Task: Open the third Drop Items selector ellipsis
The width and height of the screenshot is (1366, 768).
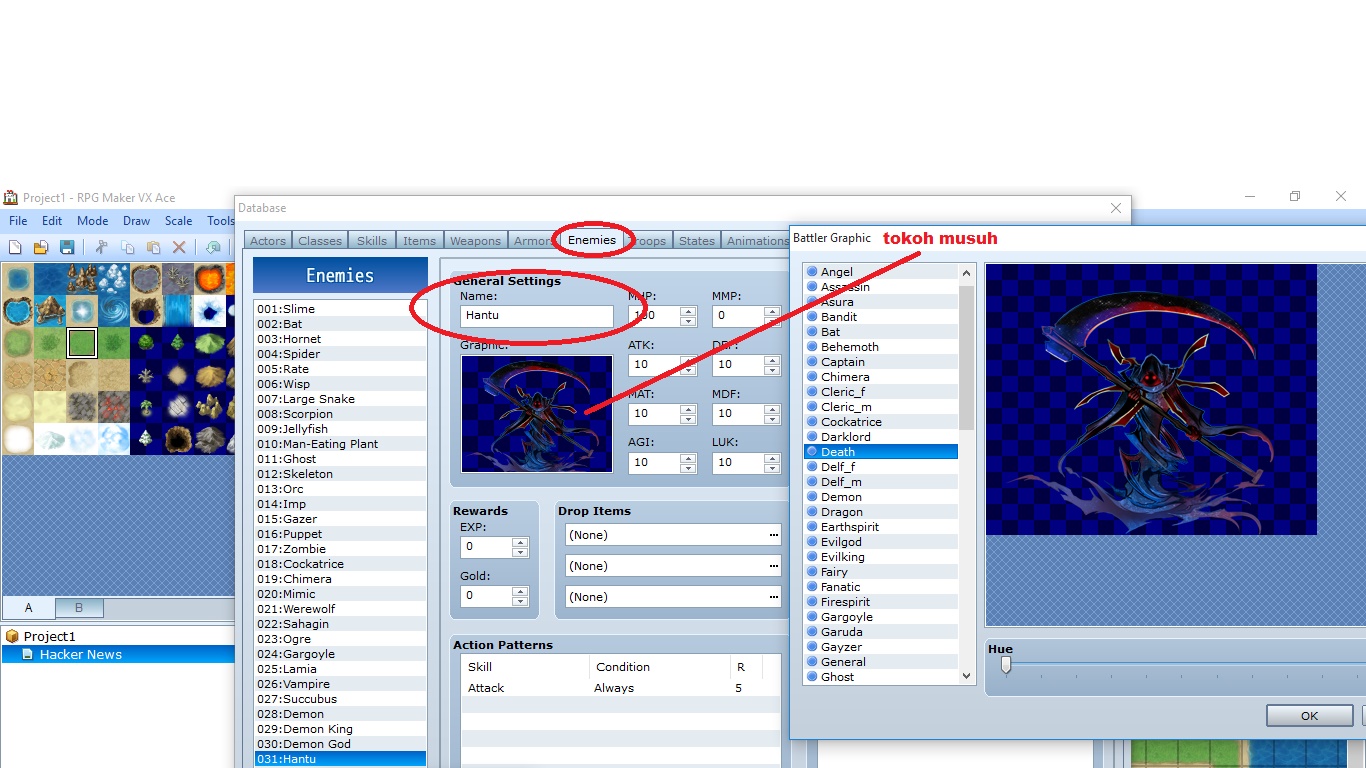Action: [x=773, y=597]
